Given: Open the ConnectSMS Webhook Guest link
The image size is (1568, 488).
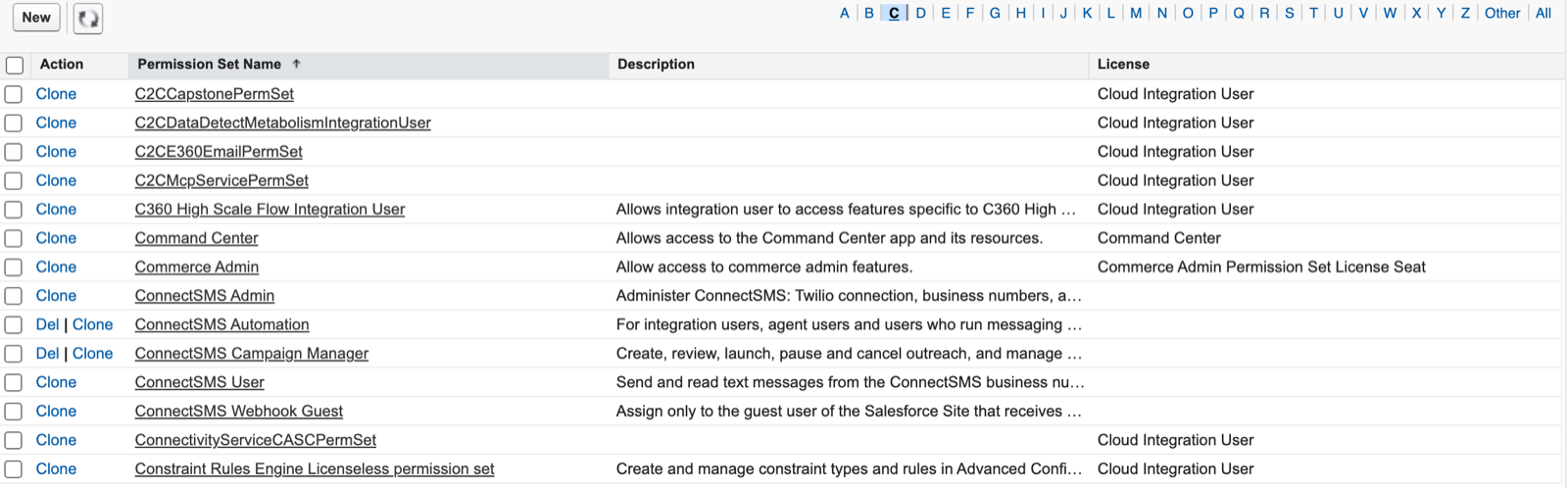Looking at the screenshot, I should [x=239, y=412].
